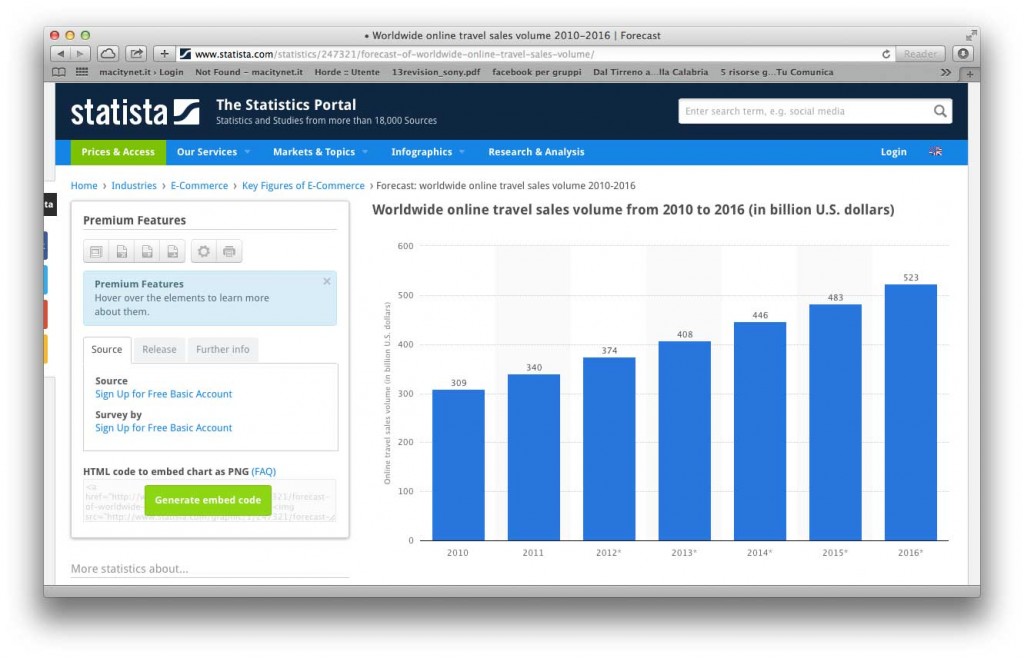Click Generate embed code button
Viewport: 1024px width, 658px height.
coord(208,500)
